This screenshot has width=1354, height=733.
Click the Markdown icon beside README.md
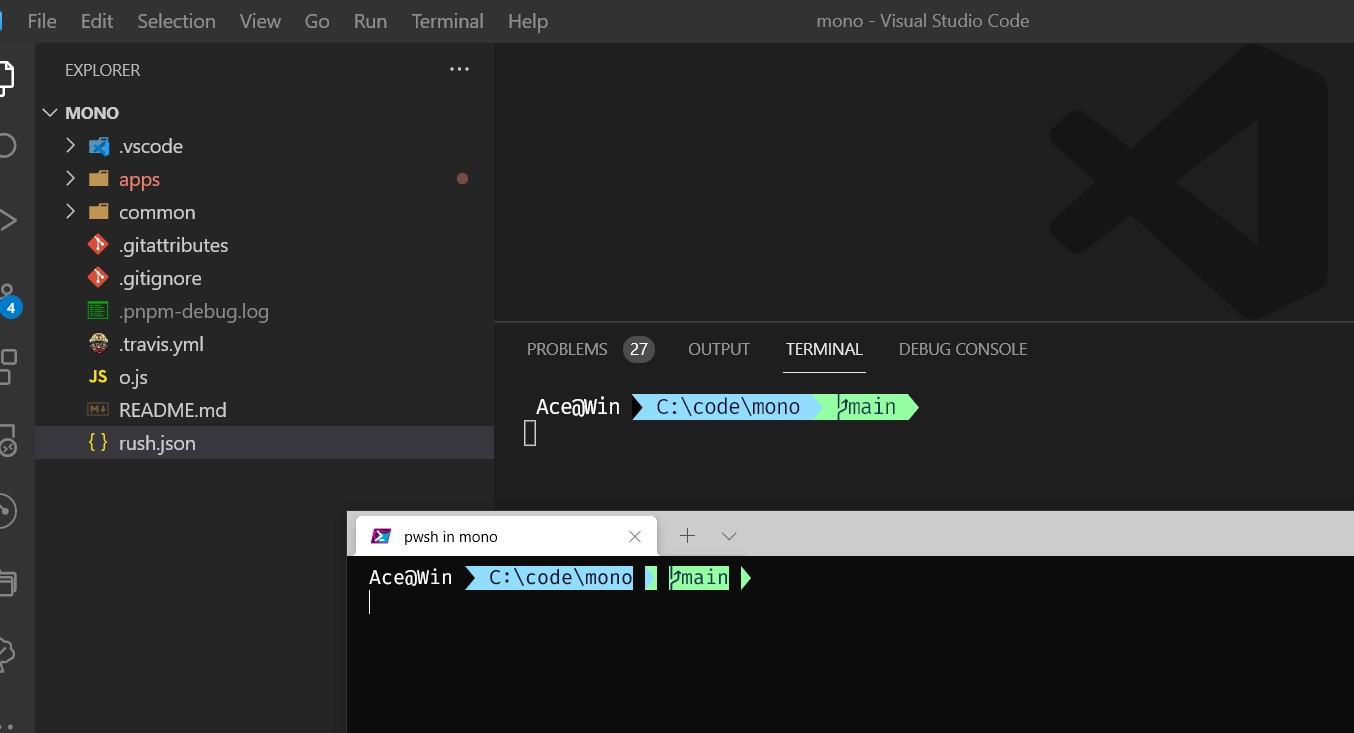[98, 410]
